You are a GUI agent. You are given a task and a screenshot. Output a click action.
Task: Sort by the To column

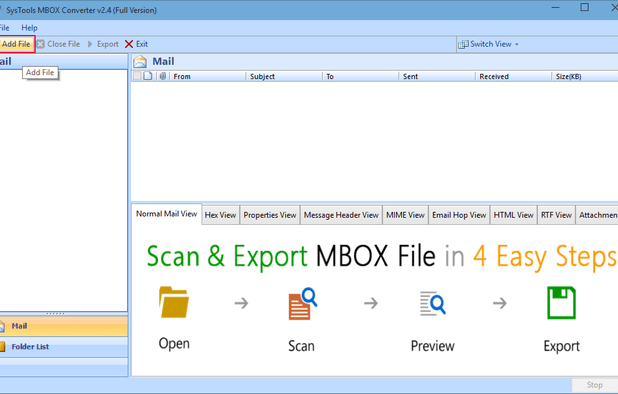point(361,76)
